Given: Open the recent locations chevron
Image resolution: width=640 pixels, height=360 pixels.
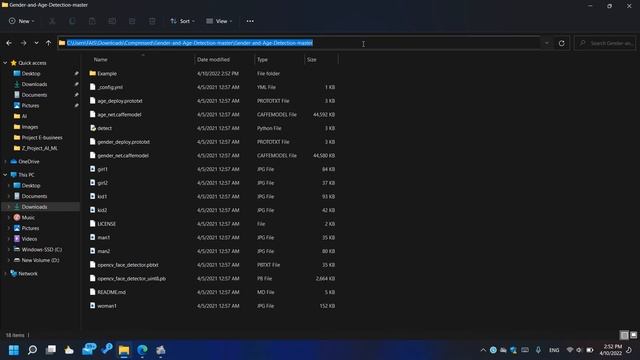Looking at the screenshot, I should point(36,43).
